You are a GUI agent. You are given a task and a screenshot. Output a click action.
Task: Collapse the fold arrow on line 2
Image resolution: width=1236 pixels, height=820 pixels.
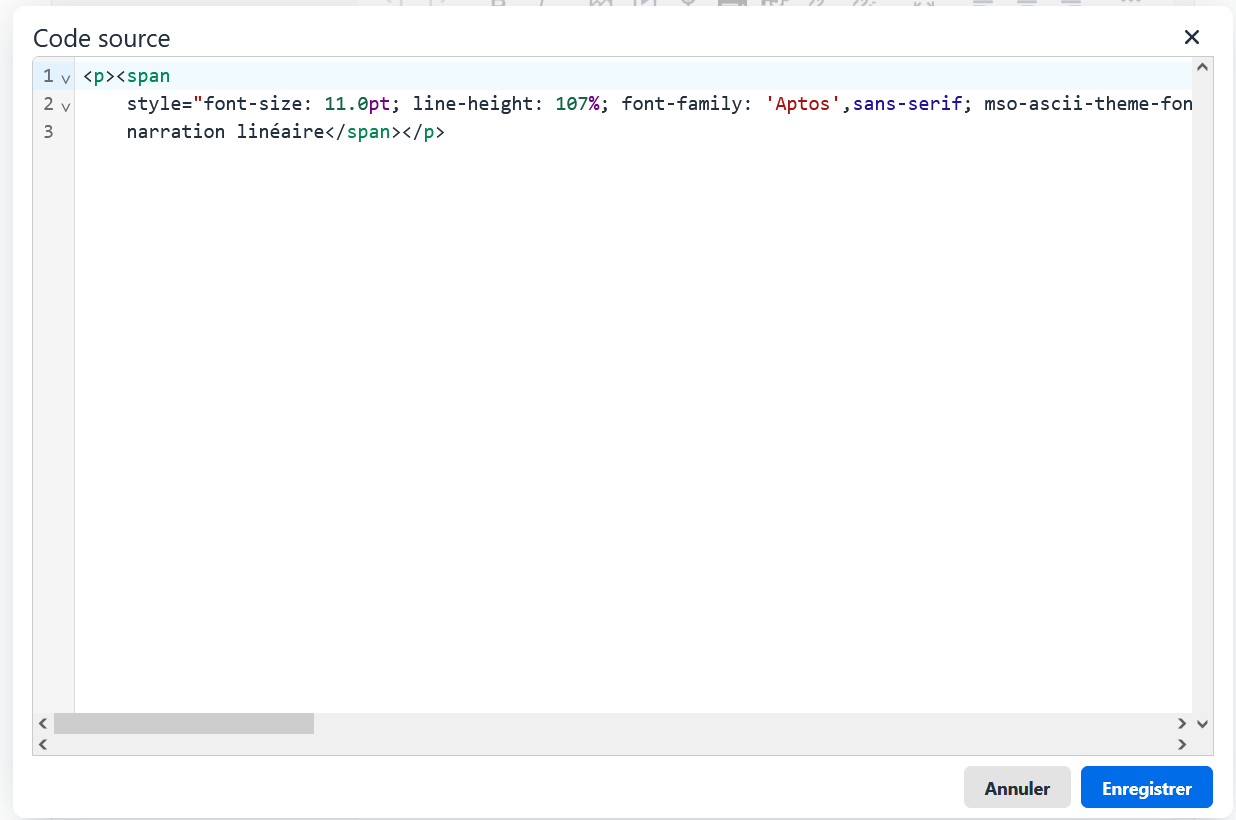tap(66, 106)
